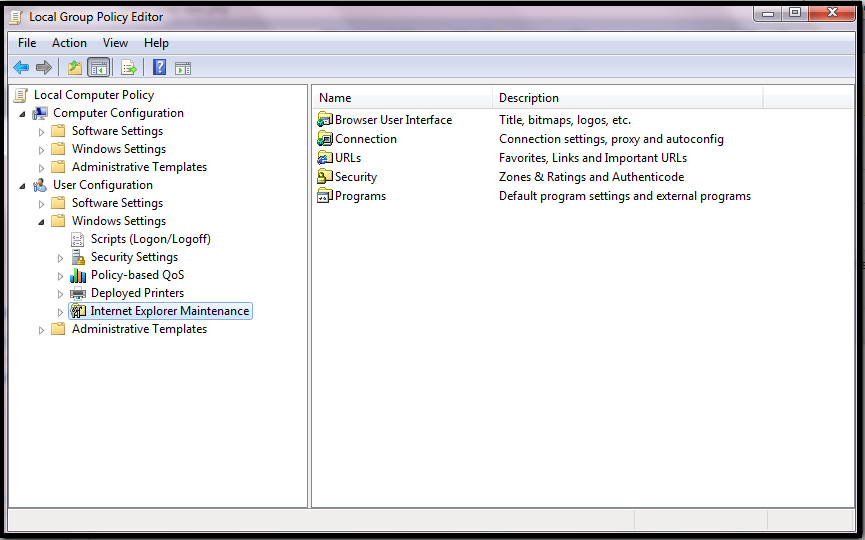Image resolution: width=865 pixels, height=540 pixels.
Task: Click the URLs item icon
Action: coord(325,158)
